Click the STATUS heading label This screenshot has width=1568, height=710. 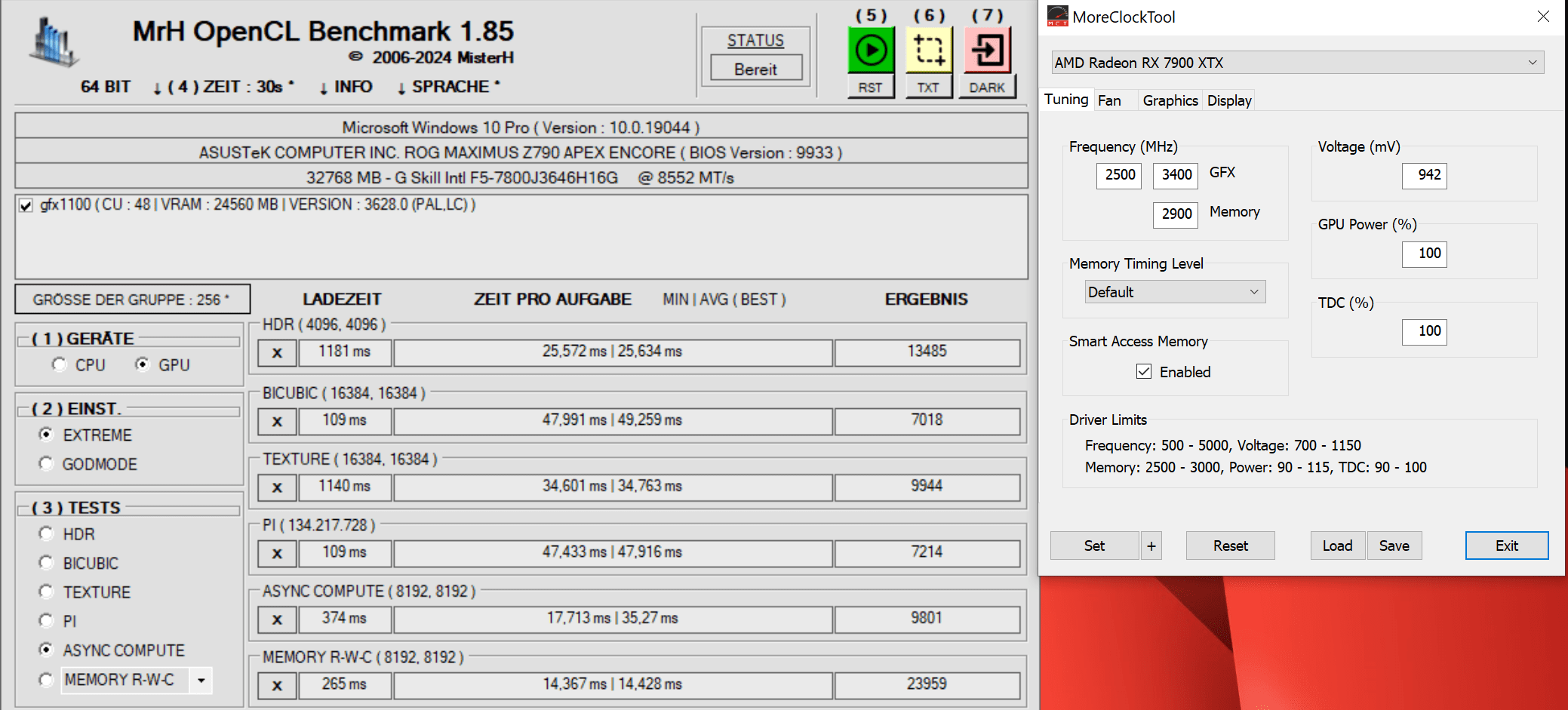tap(755, 41)
